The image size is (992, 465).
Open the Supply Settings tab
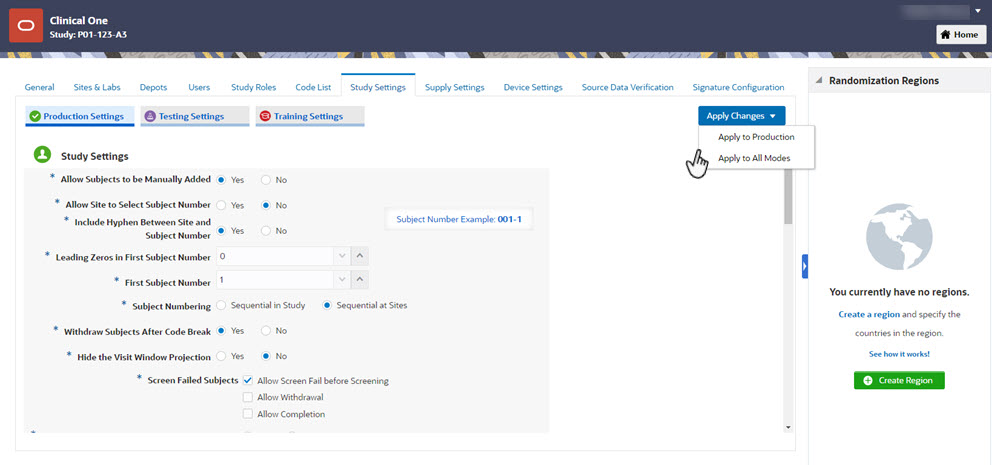click(455, 87)
